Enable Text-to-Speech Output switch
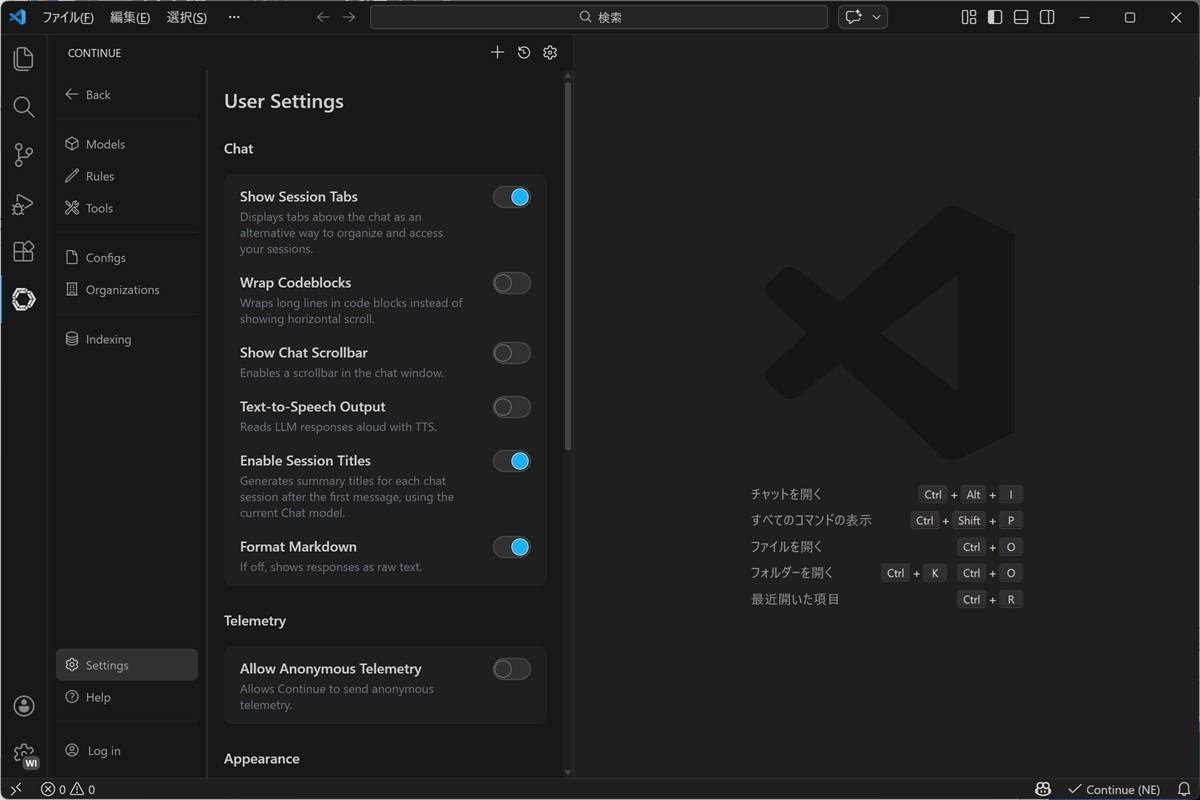Screen dimensions: 1200x800 pos(511,407)
